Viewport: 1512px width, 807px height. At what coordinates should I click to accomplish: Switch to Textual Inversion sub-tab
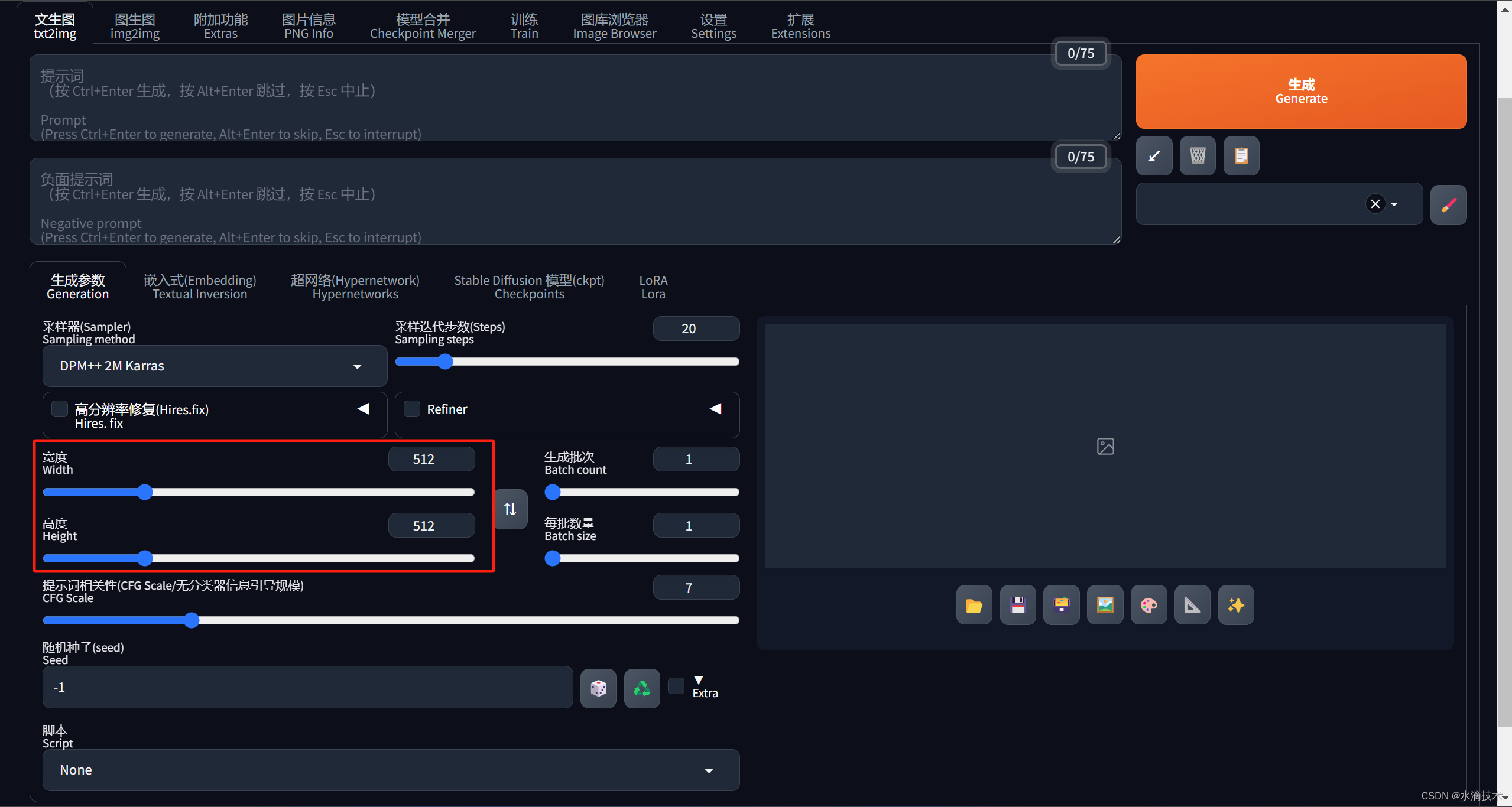pos(200,287)
